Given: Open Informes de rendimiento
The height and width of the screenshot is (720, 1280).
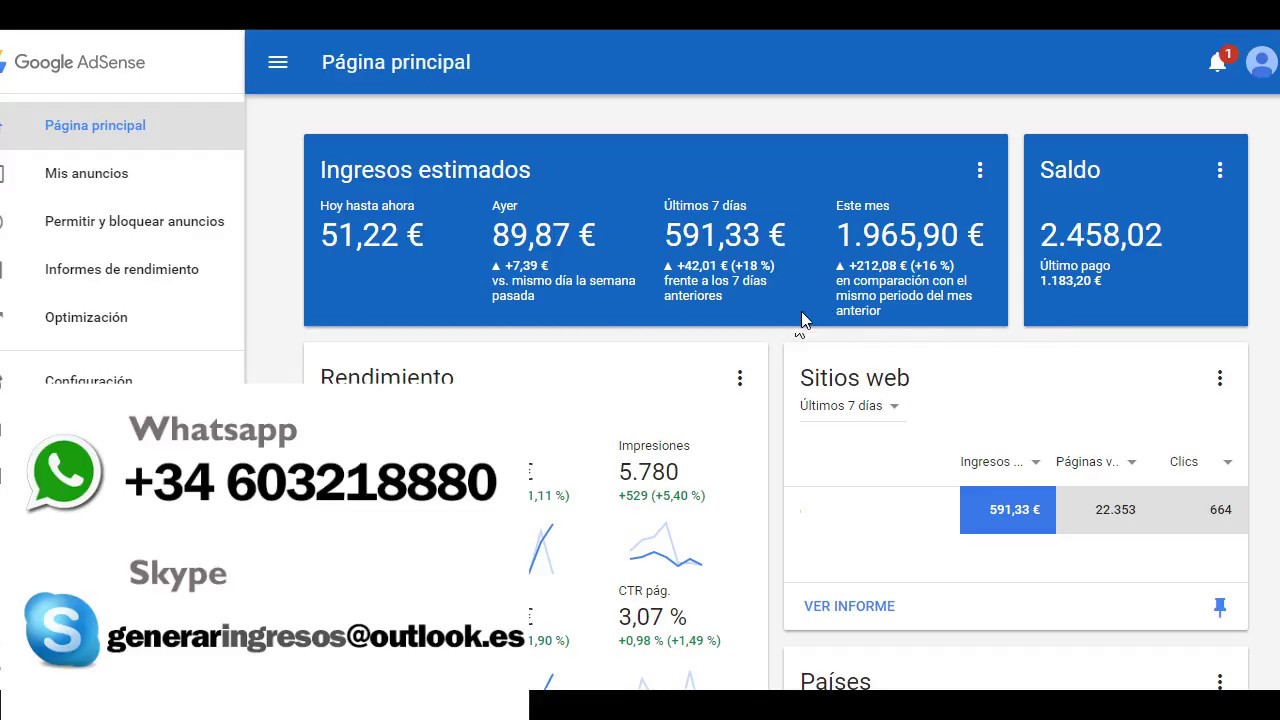Looking at the screenshot, I should [122, 269].
